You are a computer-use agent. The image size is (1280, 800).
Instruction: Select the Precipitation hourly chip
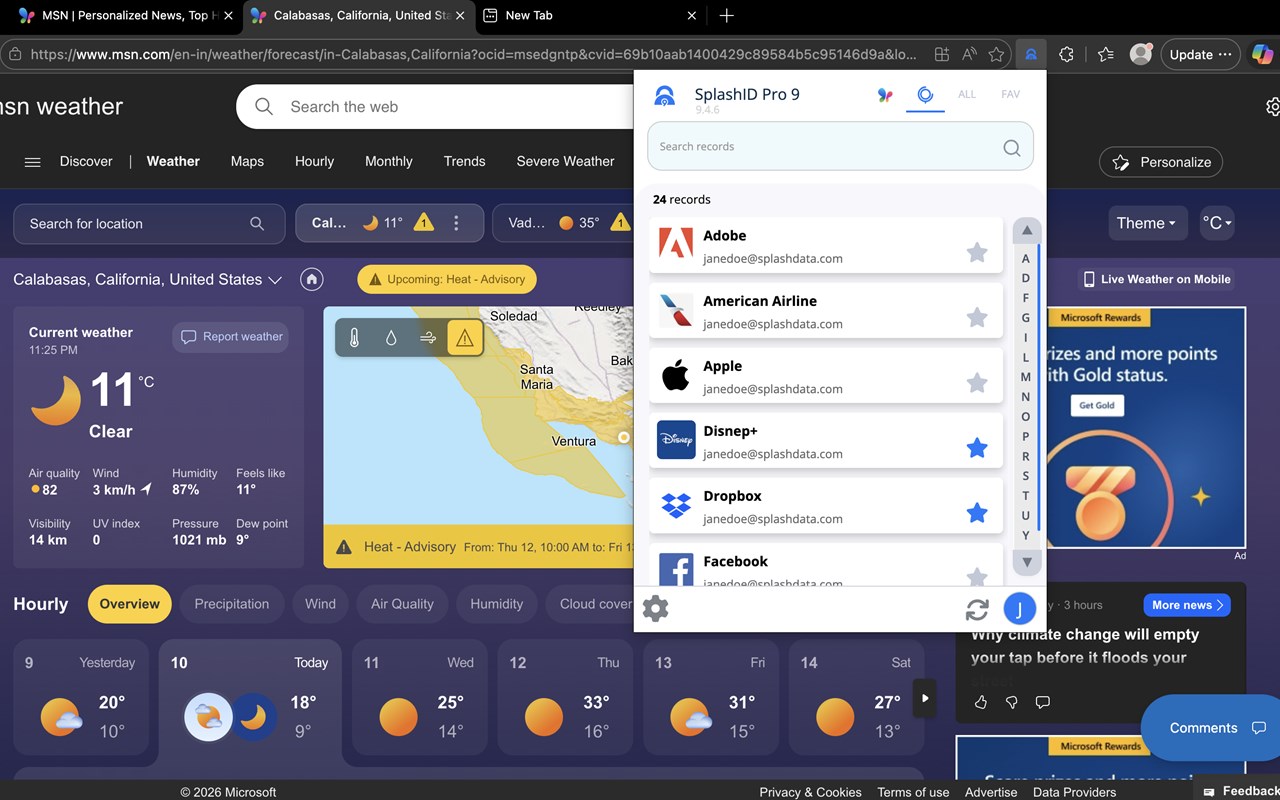click(x=232, y=604)
